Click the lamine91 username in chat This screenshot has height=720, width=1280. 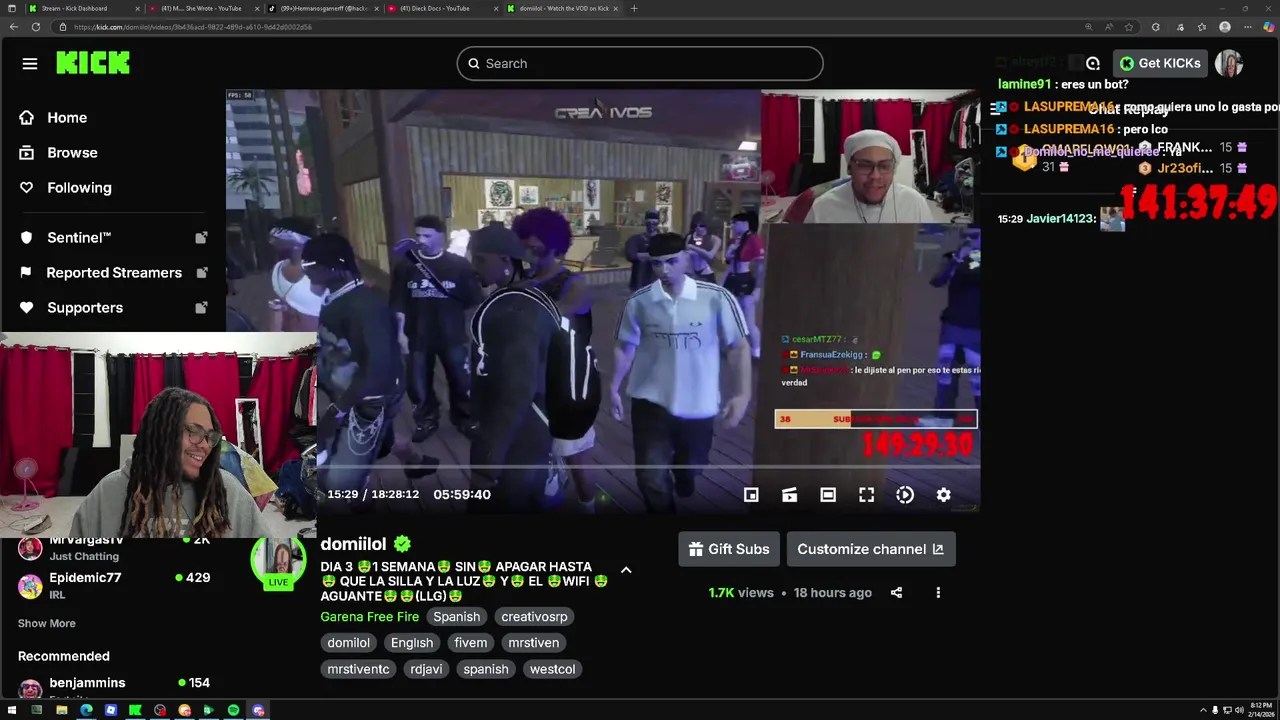1025,85
